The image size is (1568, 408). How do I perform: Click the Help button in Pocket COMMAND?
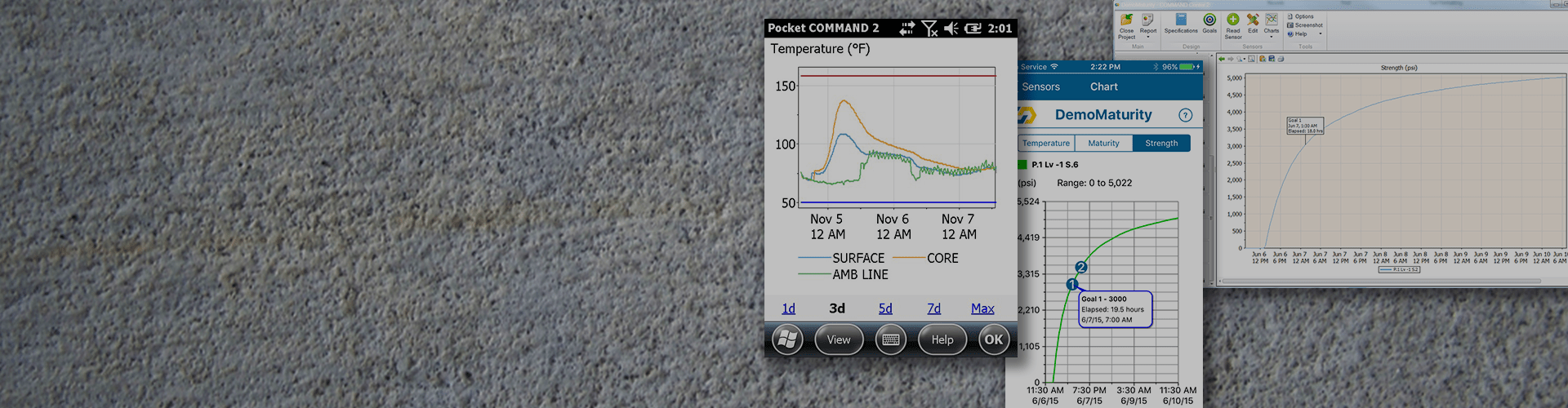(x=942, y=339)
